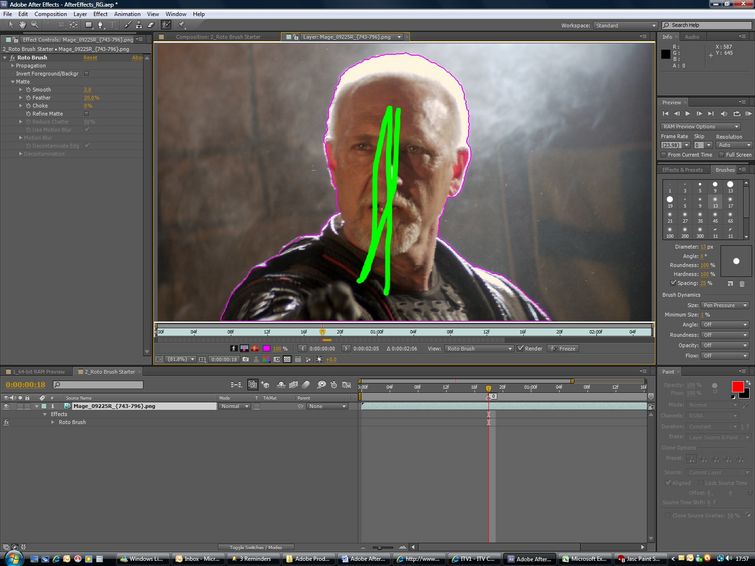This screenshot has height=566, width=755.
Task: Toggle the Render checkbox
Action: [521, 348]
